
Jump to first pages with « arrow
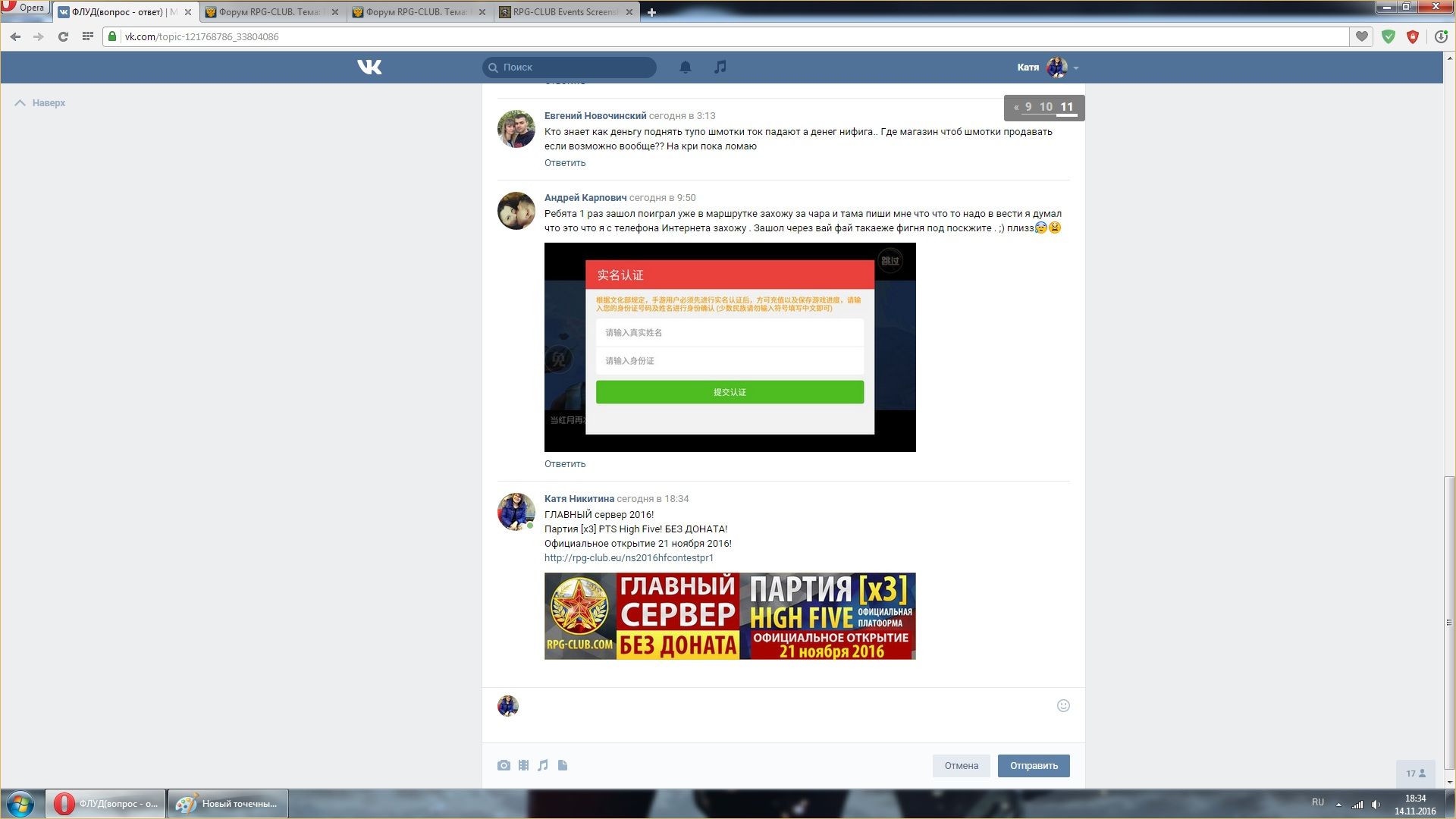pos(1016,107)
